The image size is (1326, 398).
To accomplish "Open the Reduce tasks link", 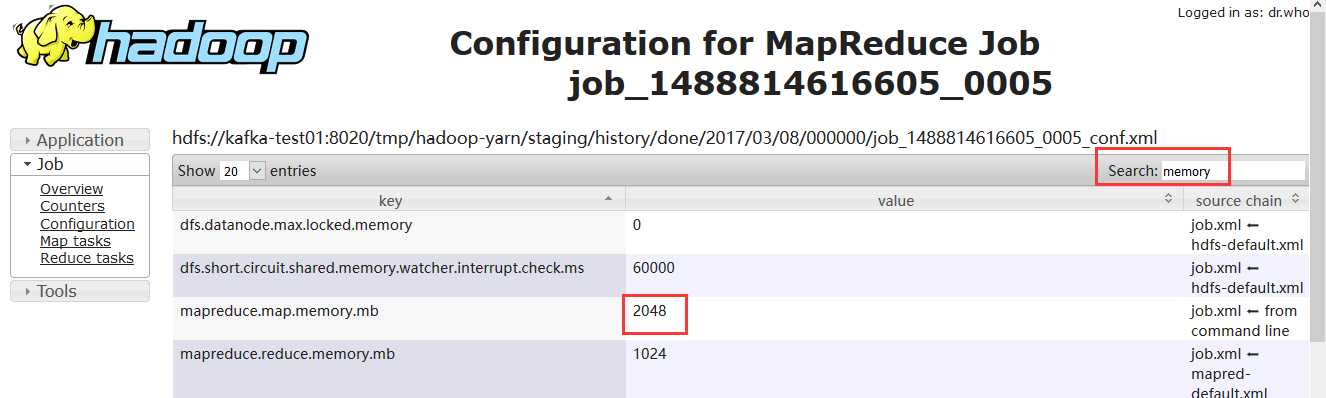I will point(86,258).
